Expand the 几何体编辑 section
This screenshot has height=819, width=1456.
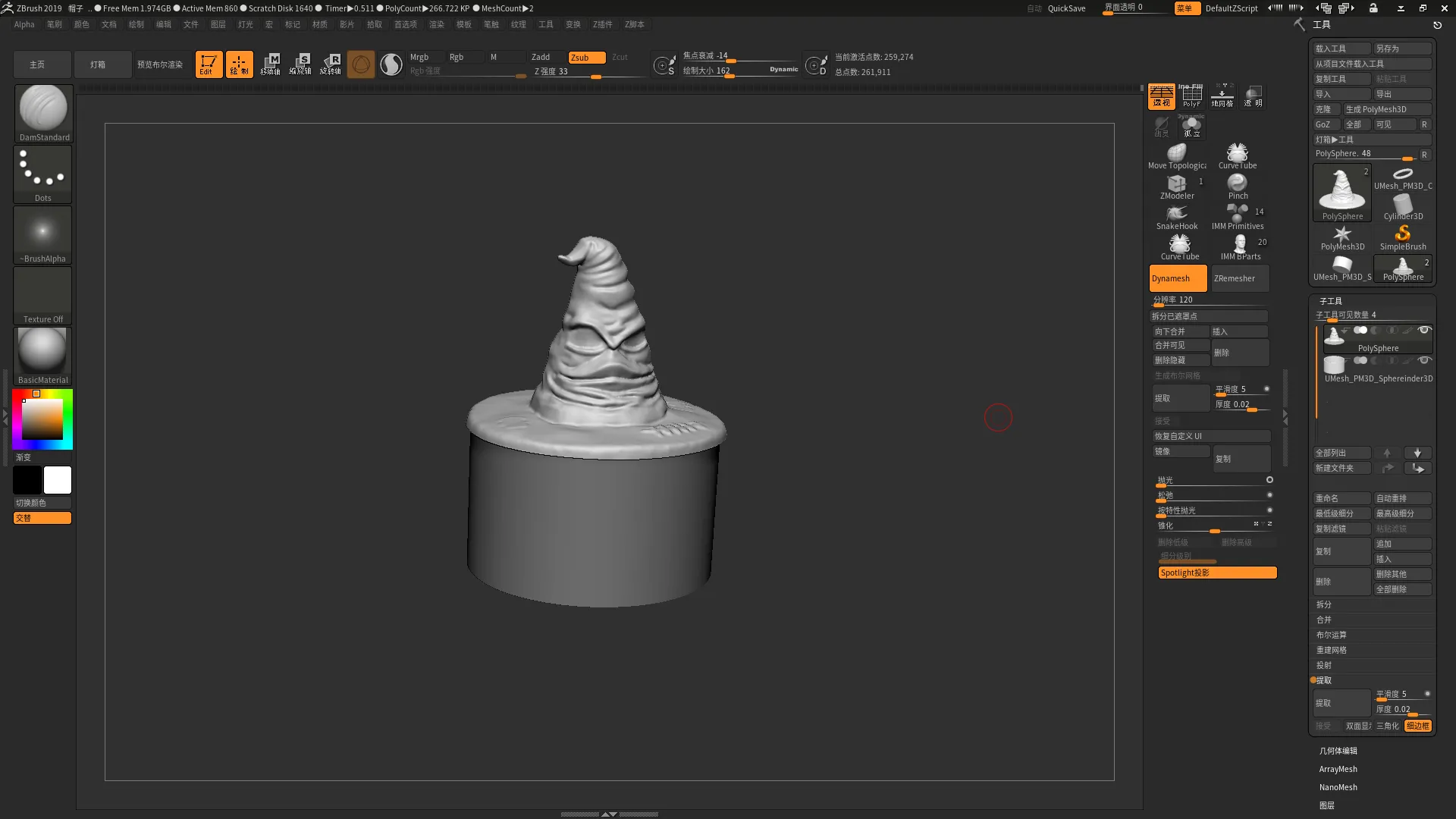[x=1338, y=751]
